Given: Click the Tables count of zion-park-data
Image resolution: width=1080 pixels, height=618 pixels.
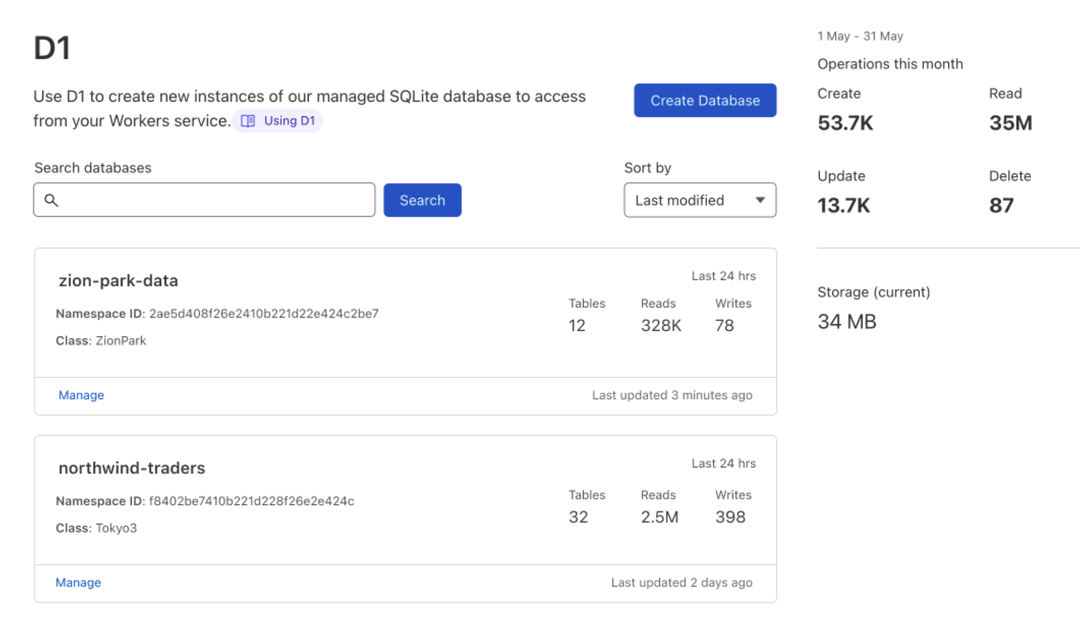Looking at the screenshot, I should click(577, 325).
